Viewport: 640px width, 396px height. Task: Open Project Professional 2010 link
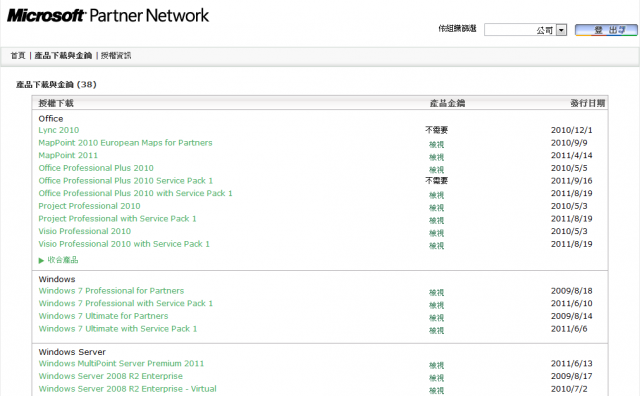(x=89, y=206)
